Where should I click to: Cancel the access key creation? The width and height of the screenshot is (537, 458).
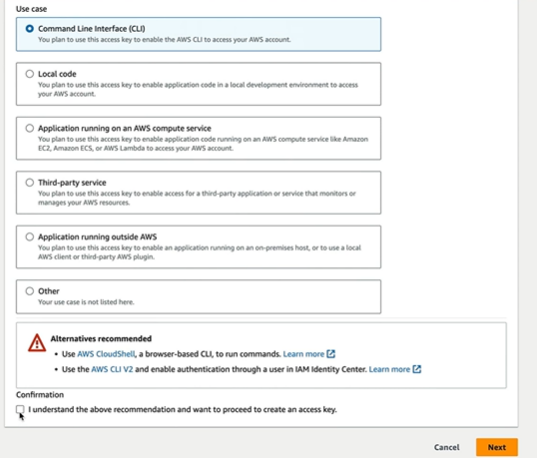(447, 447)
